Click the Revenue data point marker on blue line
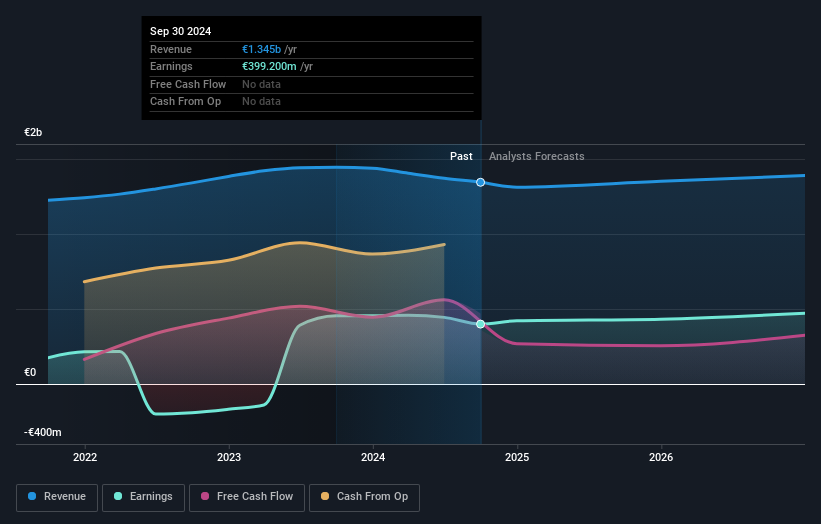Viewport: 821px width, 524px height. (480, 182)
